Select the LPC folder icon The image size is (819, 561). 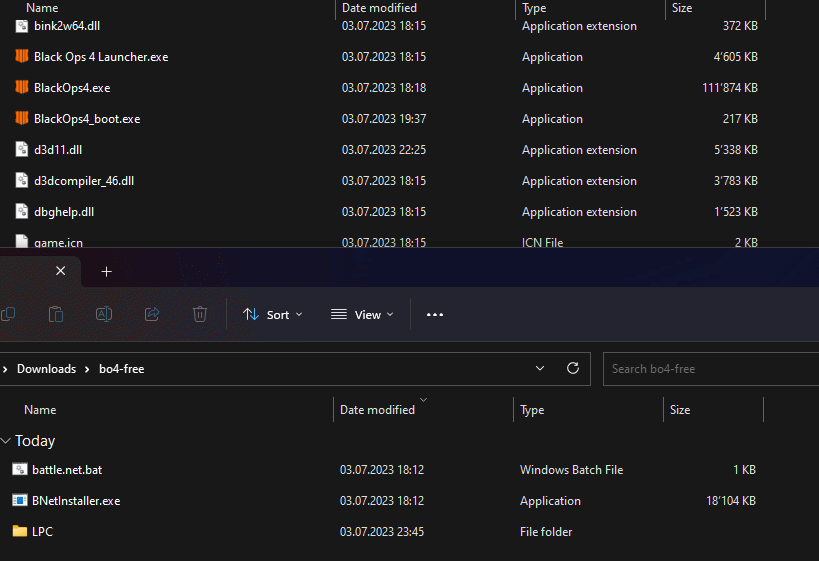(x=20, y=531)
